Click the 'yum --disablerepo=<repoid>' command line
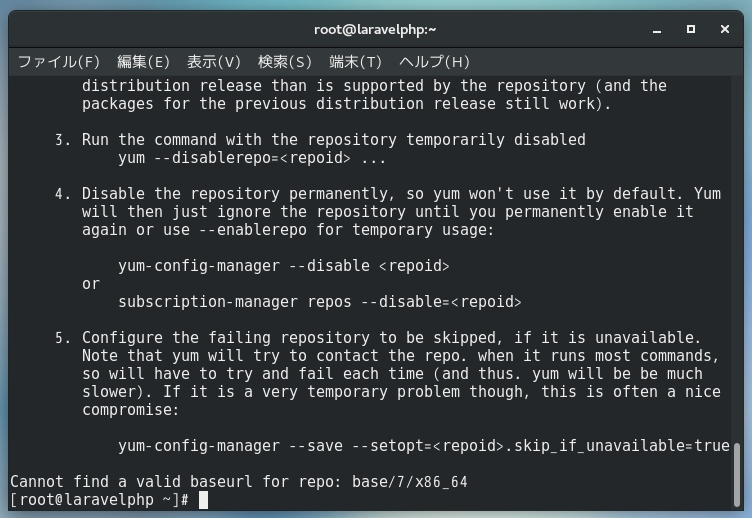Viewport: 752px width, 518px height. [252, 158]
